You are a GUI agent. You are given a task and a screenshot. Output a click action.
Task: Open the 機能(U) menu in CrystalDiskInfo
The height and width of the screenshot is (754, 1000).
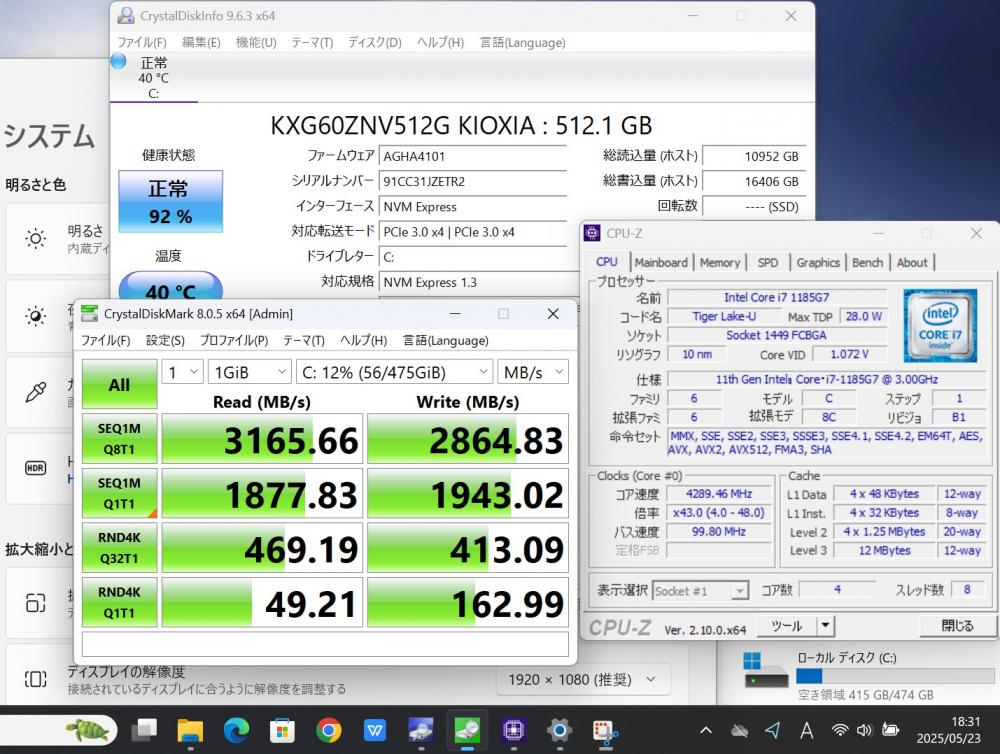[x=256, y=42]
